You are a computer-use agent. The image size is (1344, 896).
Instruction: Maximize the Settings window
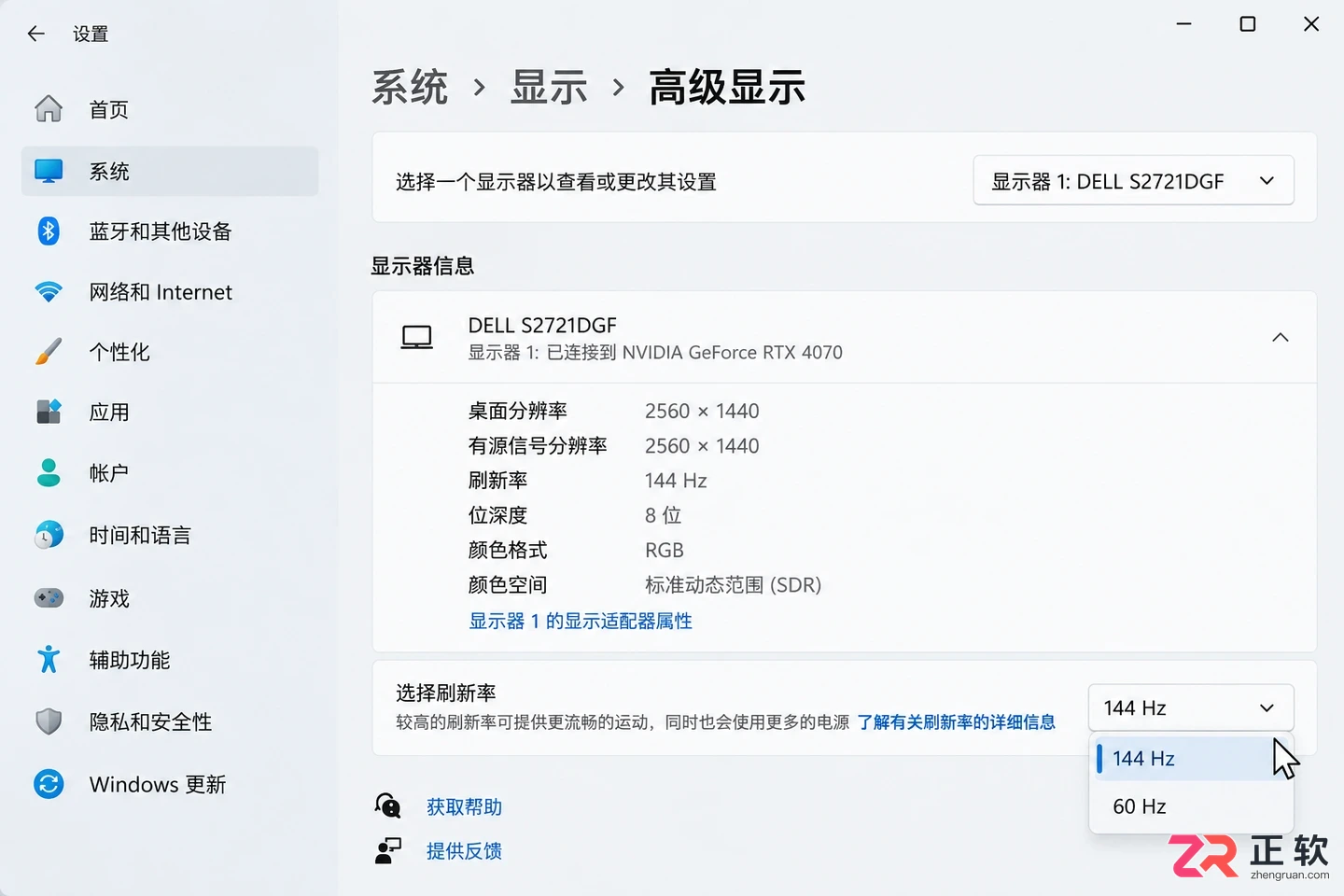(1248, 24)
